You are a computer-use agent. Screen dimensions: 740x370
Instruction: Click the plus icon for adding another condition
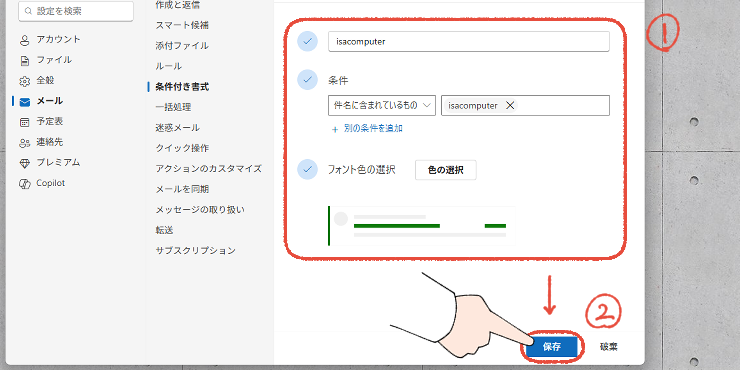[335, 129]
